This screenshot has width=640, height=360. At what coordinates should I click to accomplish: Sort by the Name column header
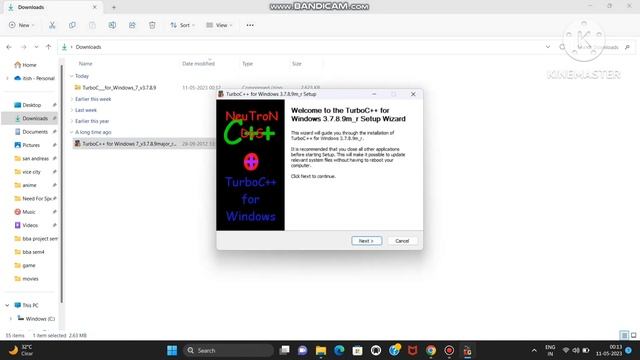coord(86,64)
